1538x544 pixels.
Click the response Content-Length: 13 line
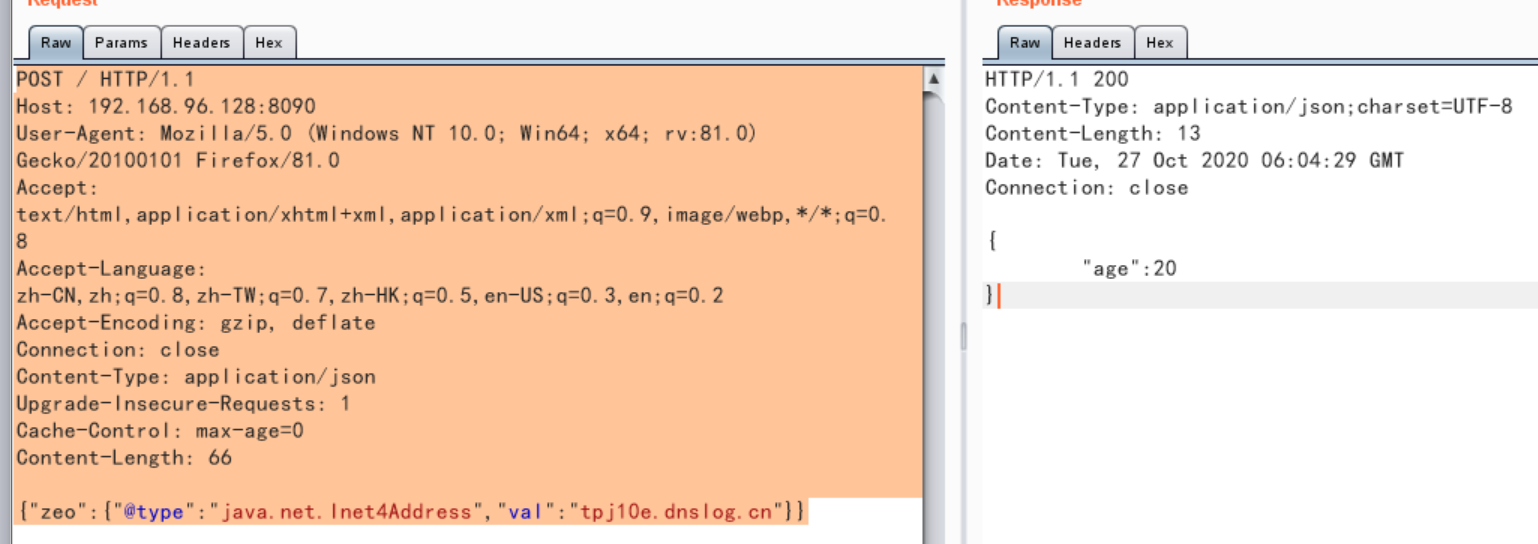pyautogui.click(x=1093, y=133)
